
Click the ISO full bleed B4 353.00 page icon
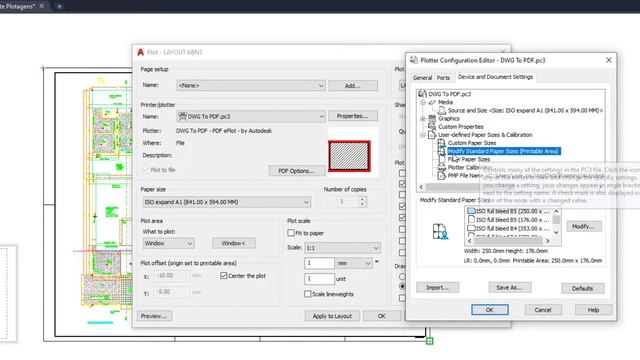[x=471, y=228]
